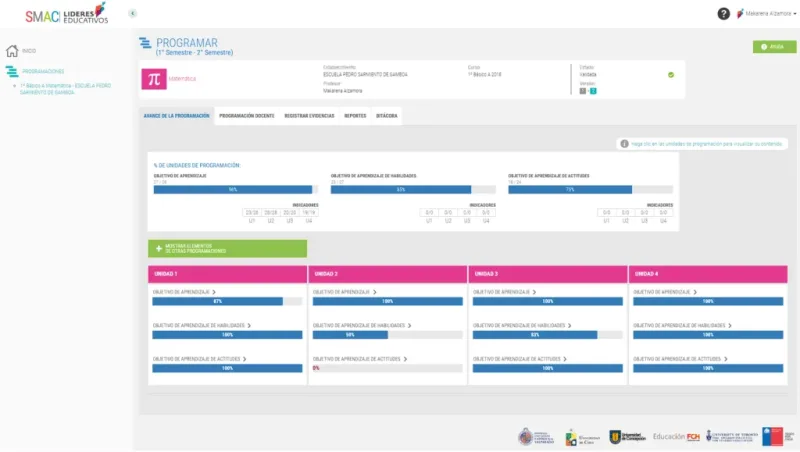The width and height of the screenshot is (800, 452).
Task: Open the 1° Básico A Matemática programming link
Action: coord(65,89)
